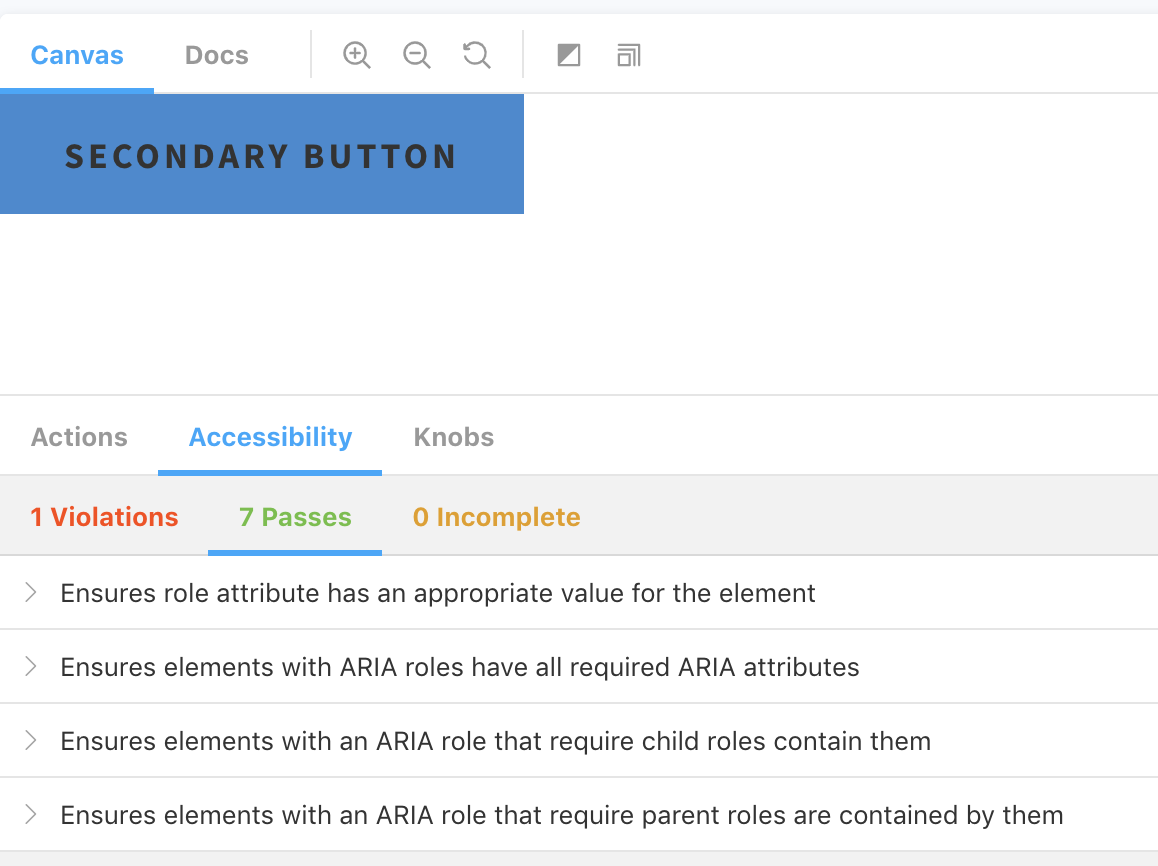The width and height of the screenshot is (1158, 866).
Task: Click the 'all required ARIA attributes' rule text
Action: [460, 667]
